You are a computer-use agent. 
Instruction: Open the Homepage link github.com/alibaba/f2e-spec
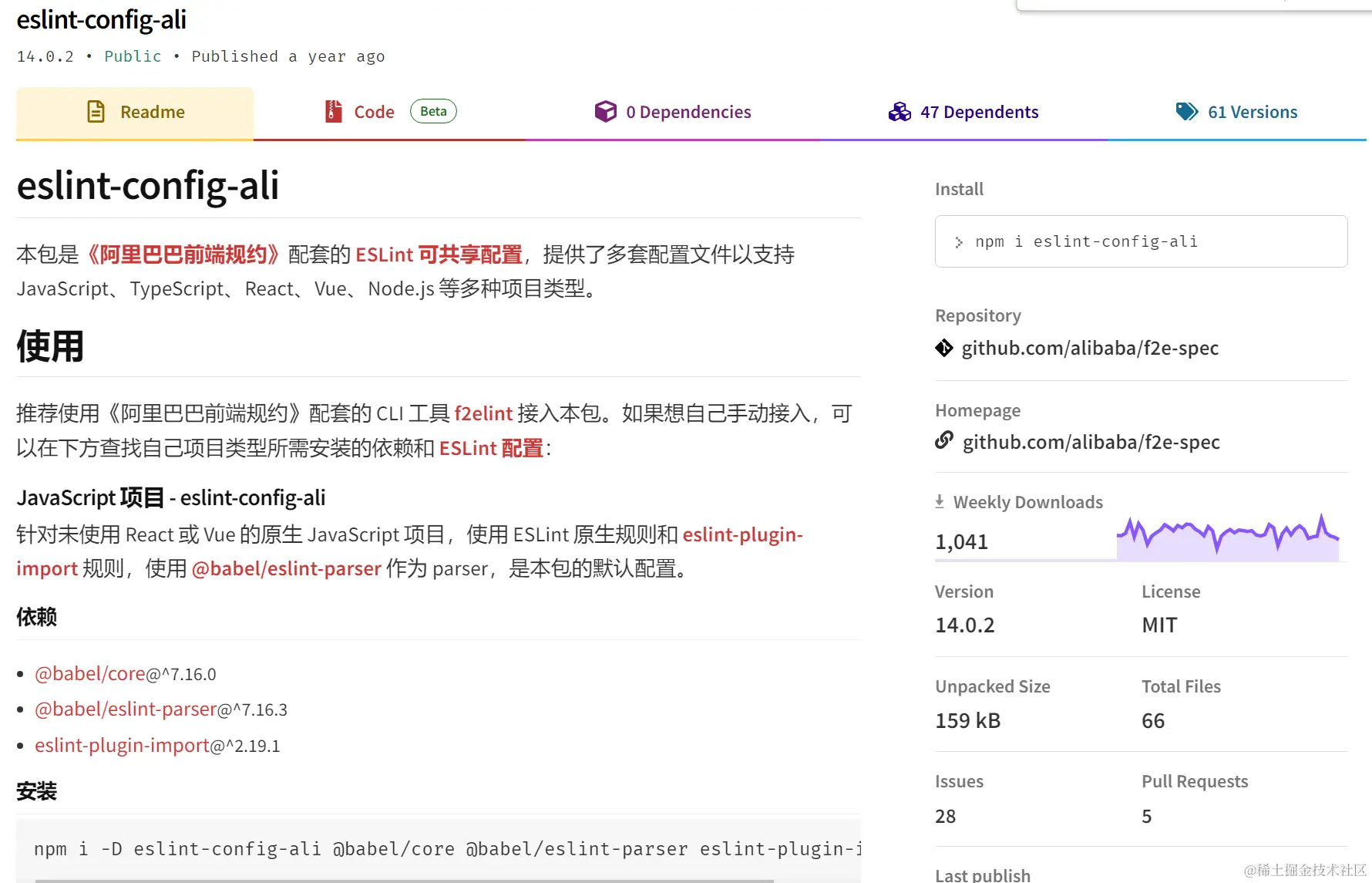pos(1091,442)
